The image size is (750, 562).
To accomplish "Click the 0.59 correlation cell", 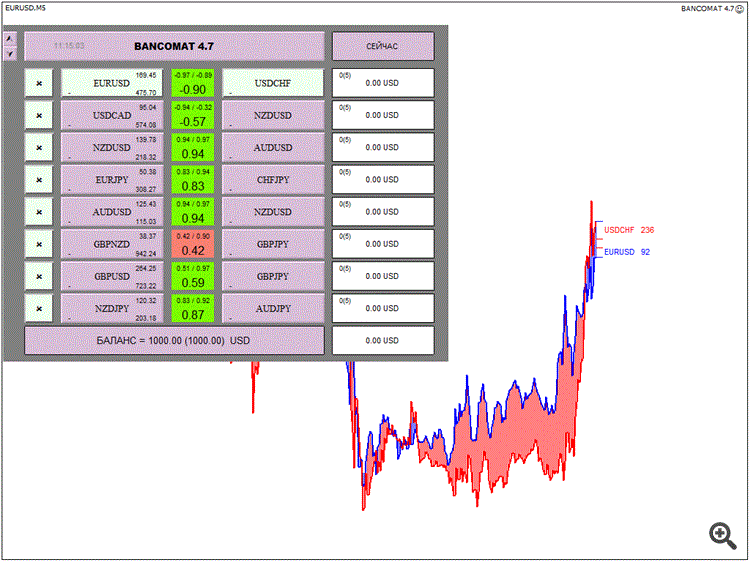I will (x=193, y=276).
